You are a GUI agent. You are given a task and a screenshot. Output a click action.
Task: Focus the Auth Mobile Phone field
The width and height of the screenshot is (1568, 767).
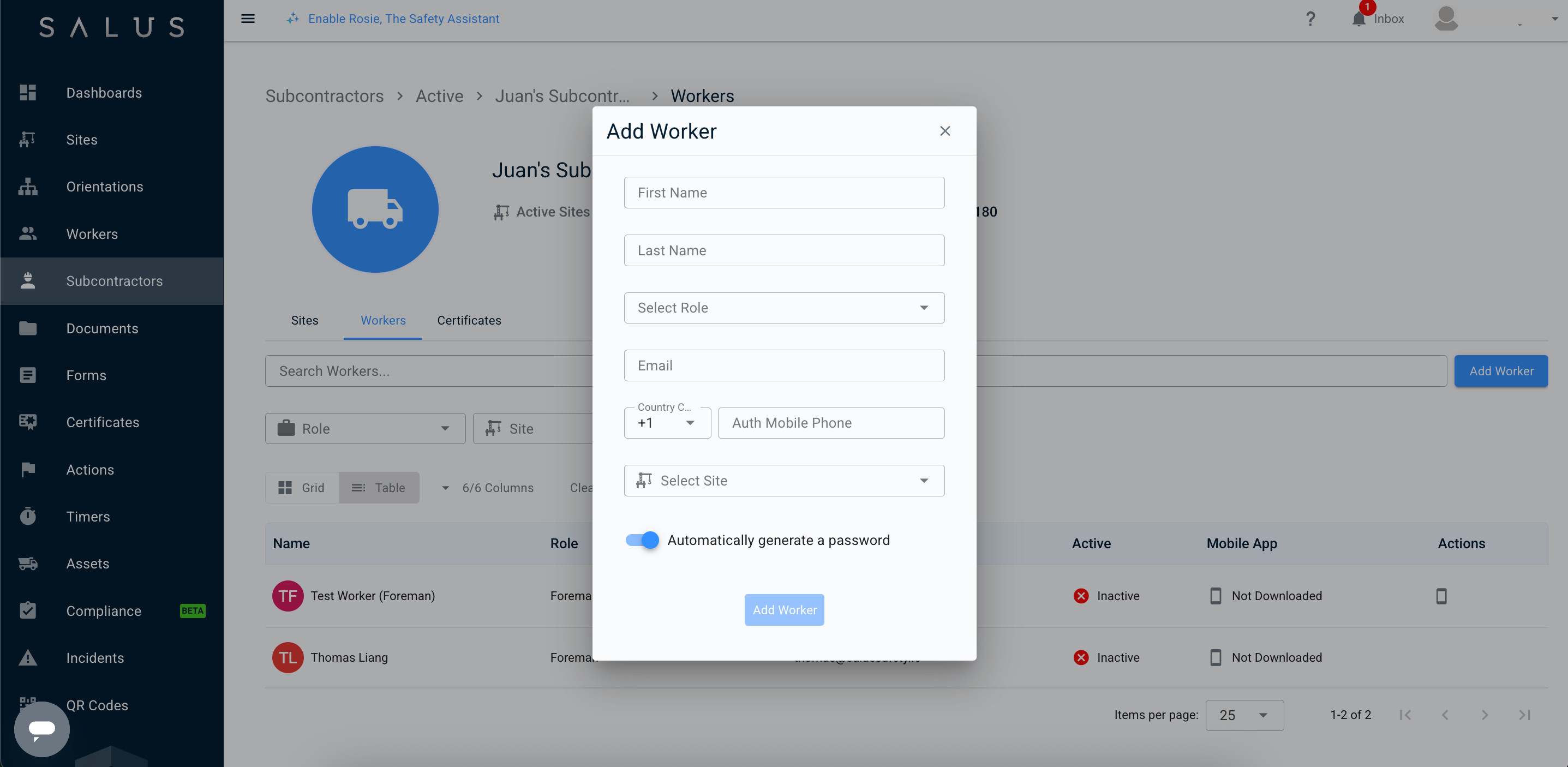(831, 422)
